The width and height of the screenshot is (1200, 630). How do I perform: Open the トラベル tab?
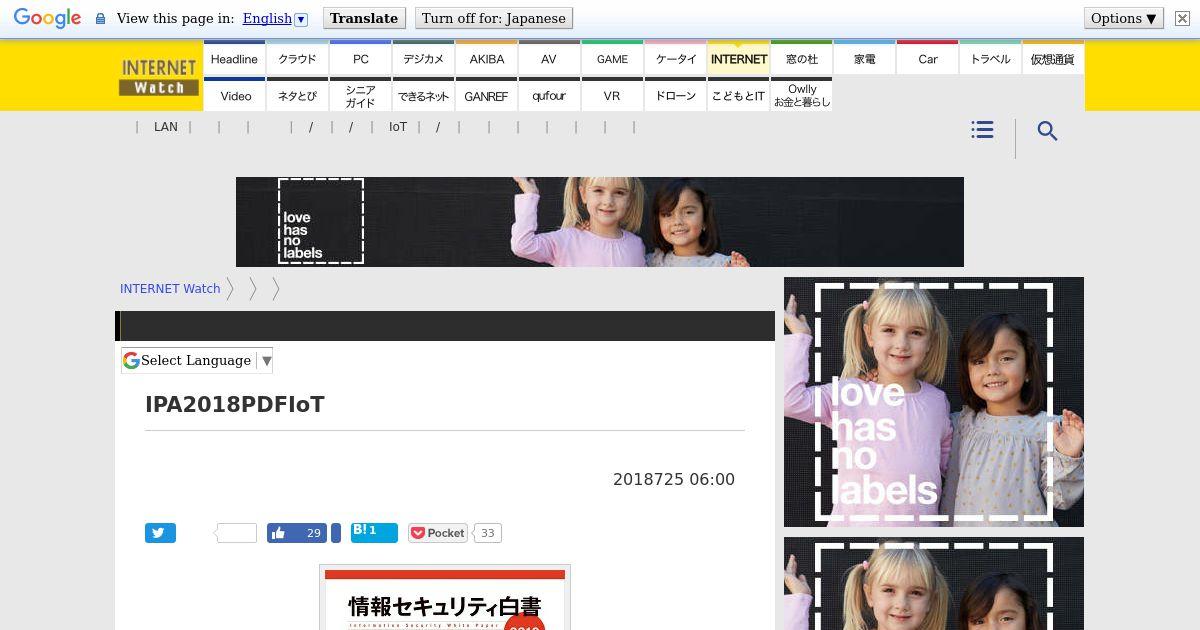coord(990,58)
